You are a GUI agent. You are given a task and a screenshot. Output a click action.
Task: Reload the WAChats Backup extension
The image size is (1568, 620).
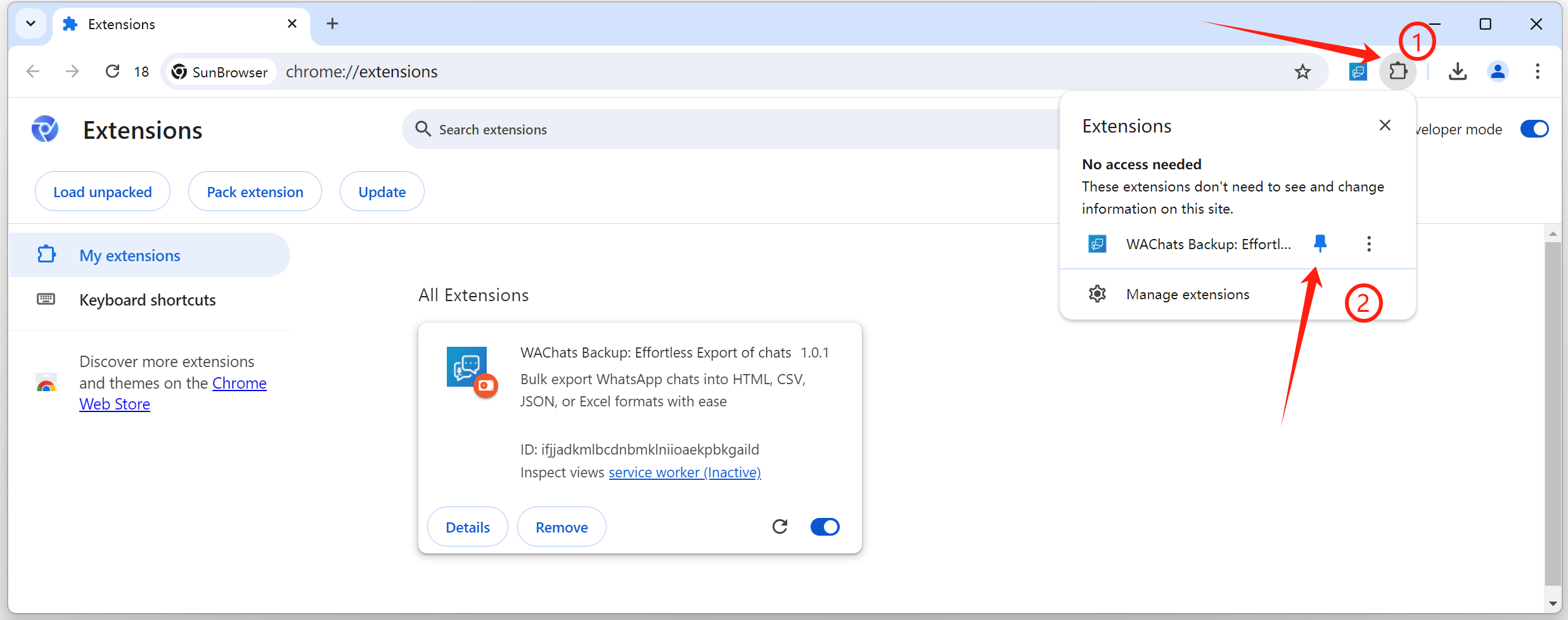point(780,527)
